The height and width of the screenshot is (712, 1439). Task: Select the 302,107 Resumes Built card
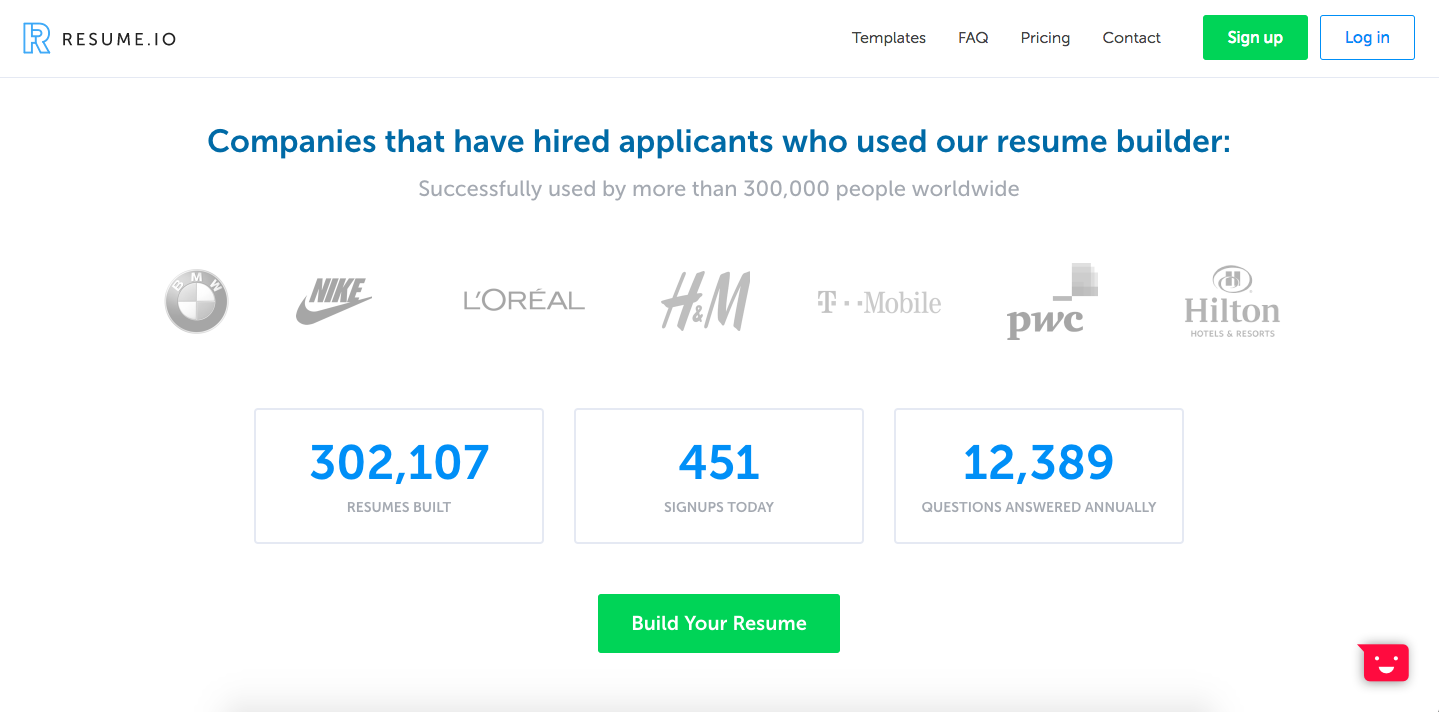(x=399, y=476)
